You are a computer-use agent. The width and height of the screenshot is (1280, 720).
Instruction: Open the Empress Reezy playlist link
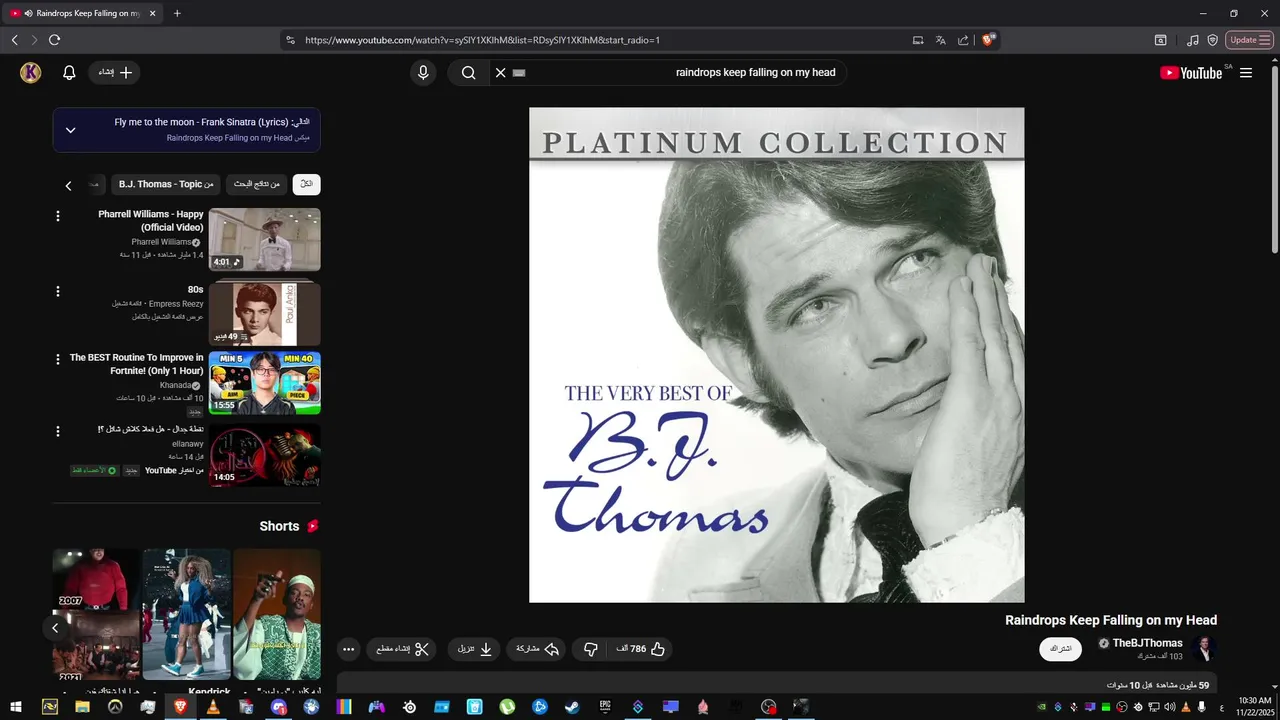click(x=176, y=304)
